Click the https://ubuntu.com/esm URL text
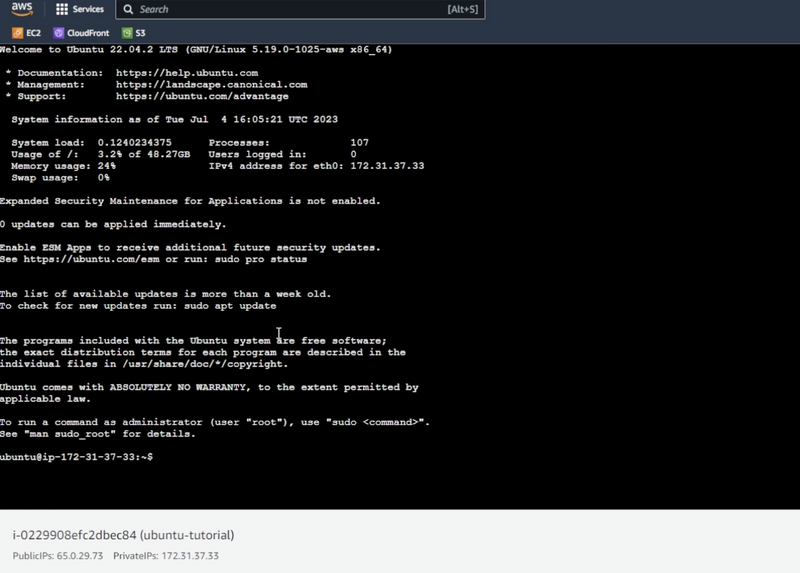Image resolution: width=800 pixels, height=573 pixels. (91, 259)
